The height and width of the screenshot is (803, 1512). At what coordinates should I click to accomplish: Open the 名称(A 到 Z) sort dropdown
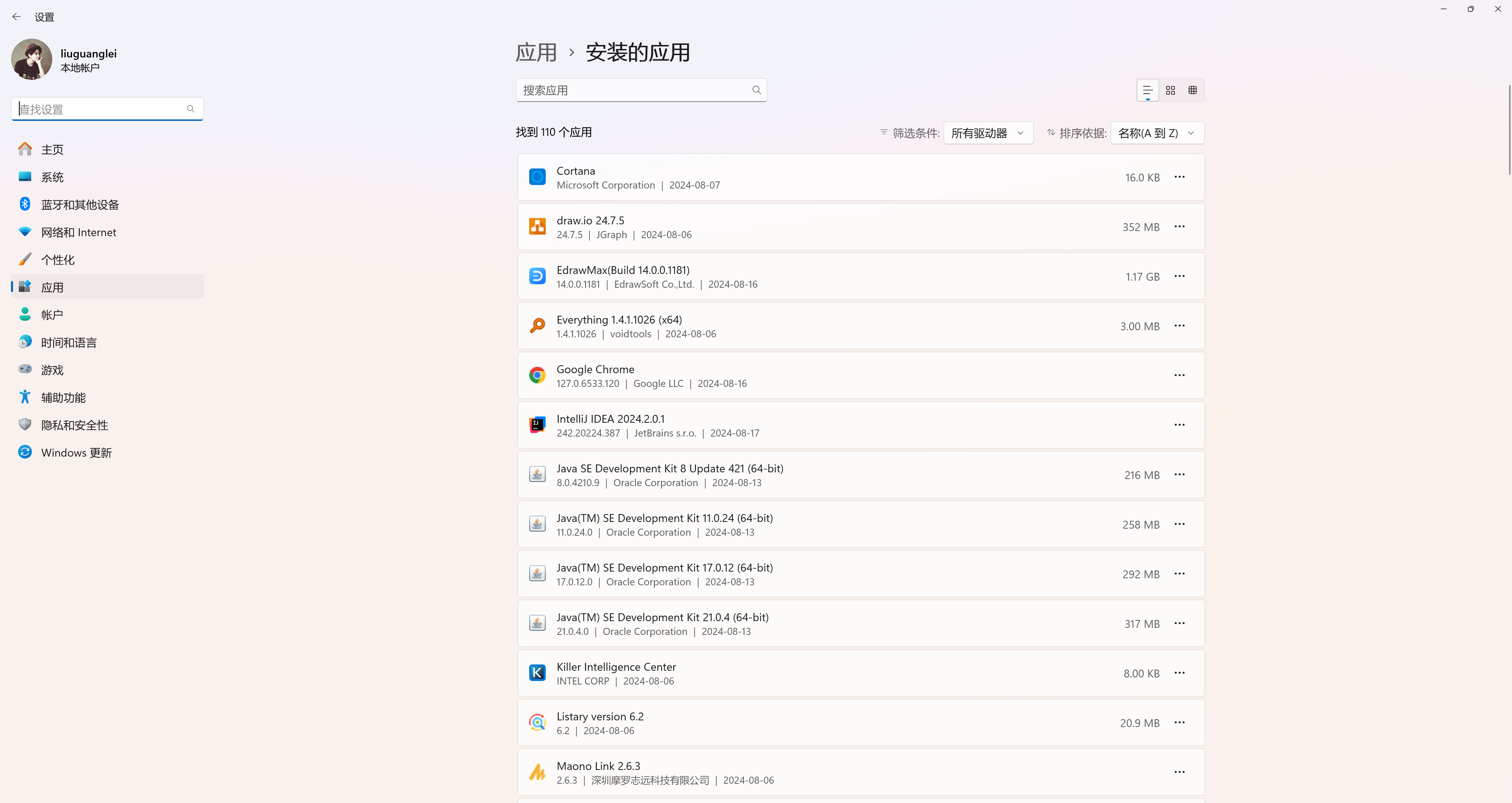pyautogui.click(x=1156, y=133)
